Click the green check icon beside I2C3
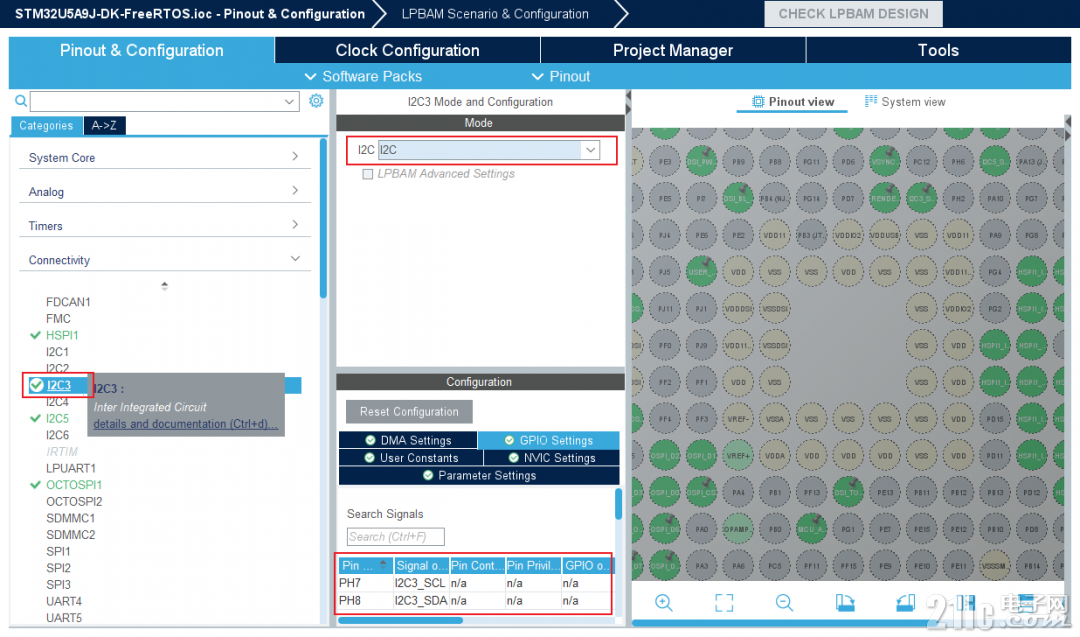This screenshot has width=1080, height=637. pyautogui.click(x=37, y=385)
